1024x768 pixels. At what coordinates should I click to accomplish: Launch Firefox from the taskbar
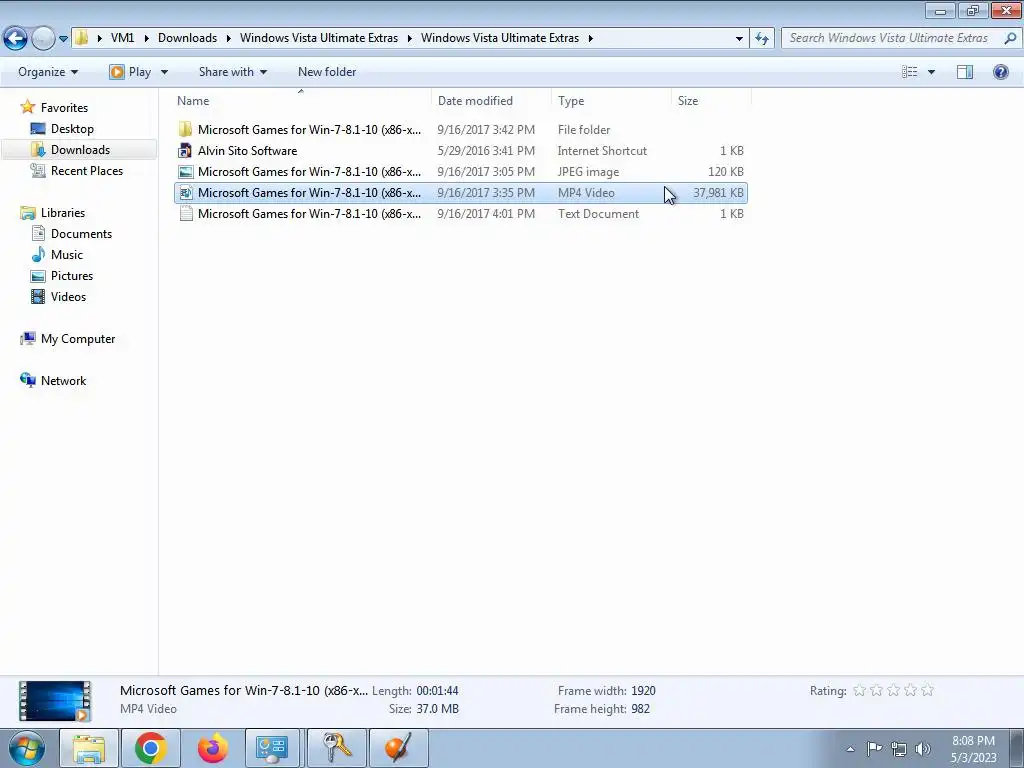click(x=213, y=748)
